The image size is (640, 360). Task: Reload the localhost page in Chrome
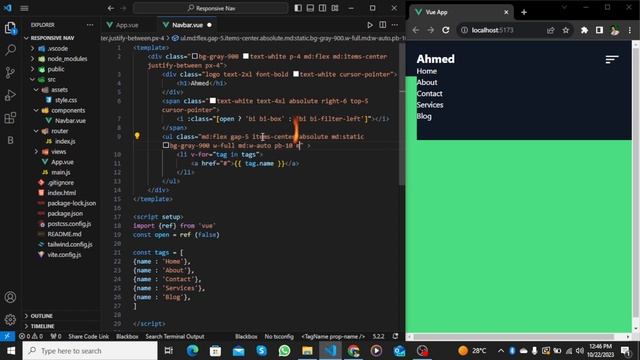tap(446, 30)
